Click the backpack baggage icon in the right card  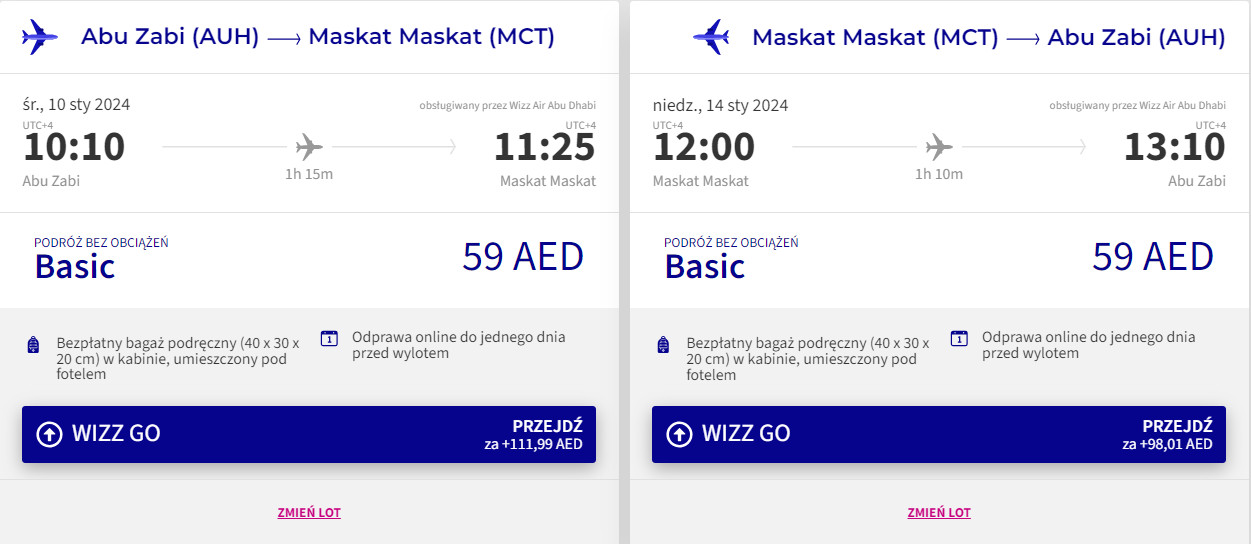pos(663,345)
